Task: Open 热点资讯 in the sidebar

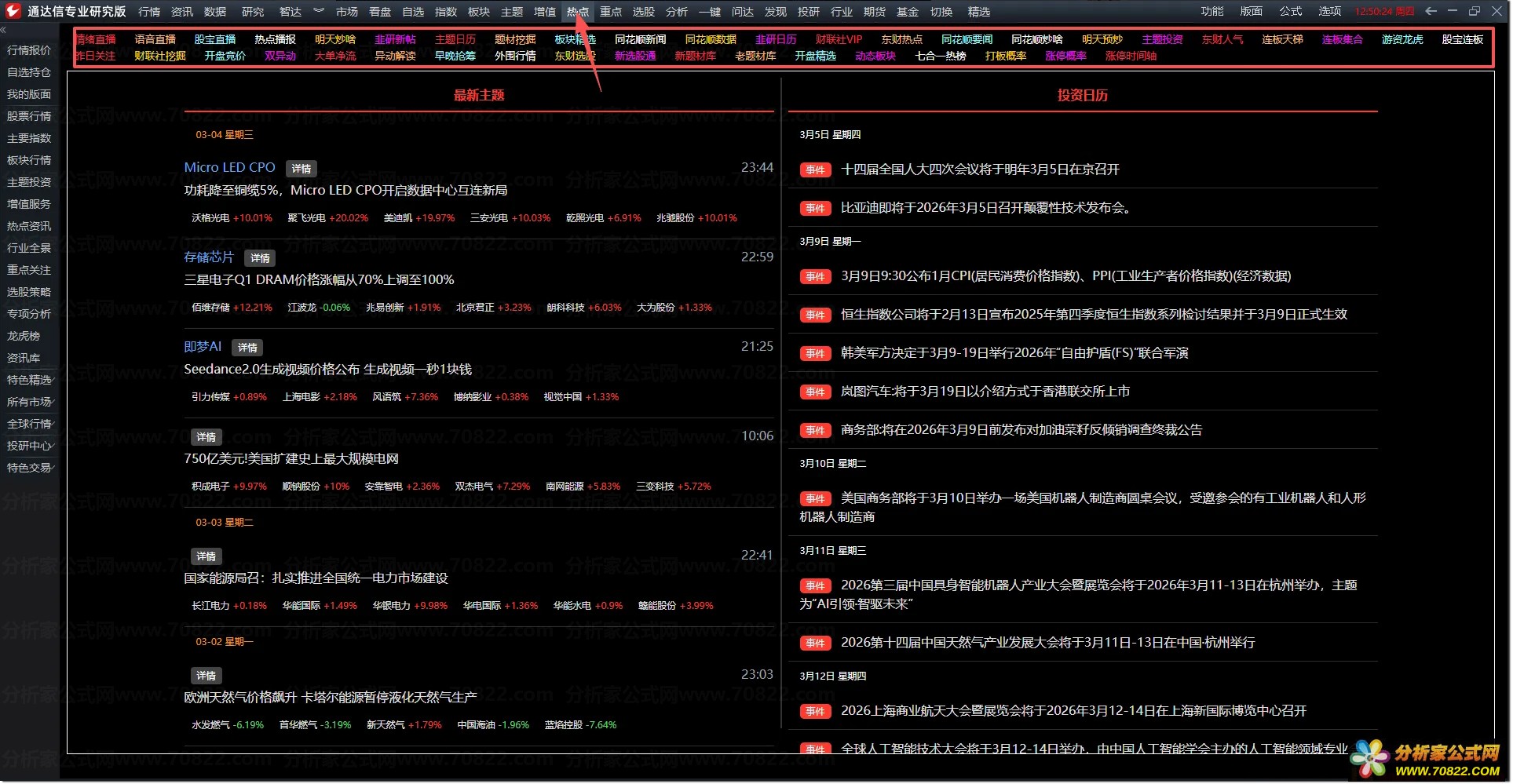Action: [29, 226]
